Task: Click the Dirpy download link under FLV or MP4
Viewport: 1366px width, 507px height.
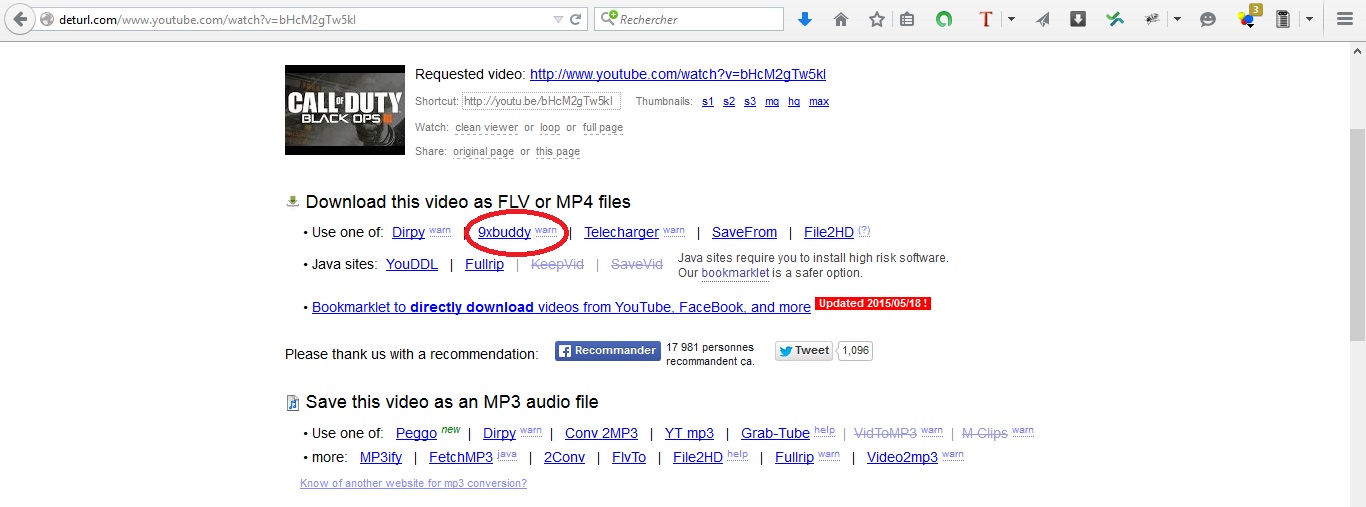Action: coord(408,232)
